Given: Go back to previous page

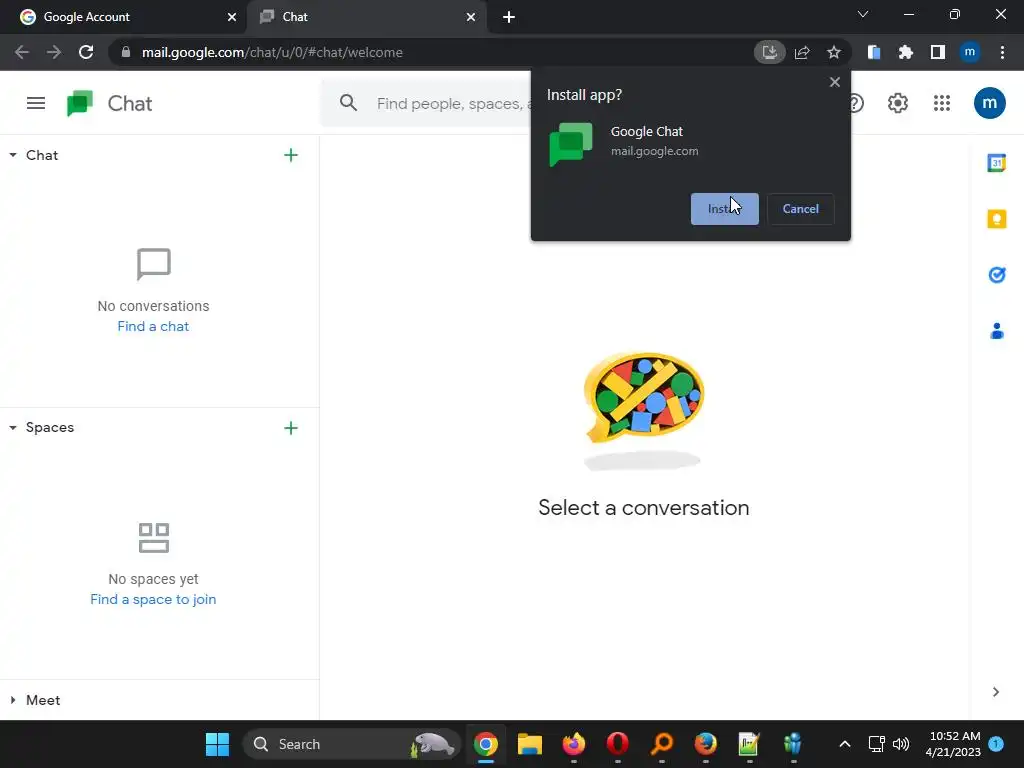Looking at the screenshot, I should (x=22, y=52).
